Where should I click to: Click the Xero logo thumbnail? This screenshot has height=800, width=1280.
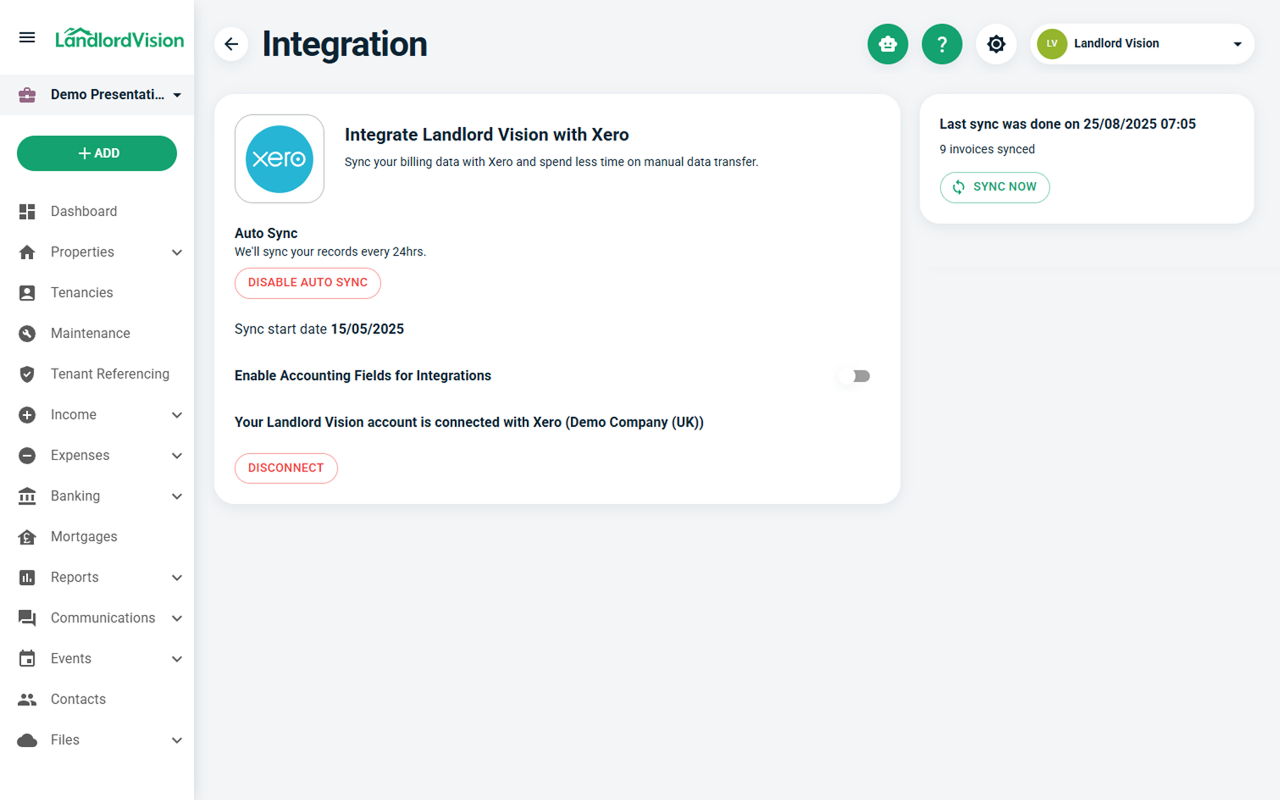click(x=280, y=159)
